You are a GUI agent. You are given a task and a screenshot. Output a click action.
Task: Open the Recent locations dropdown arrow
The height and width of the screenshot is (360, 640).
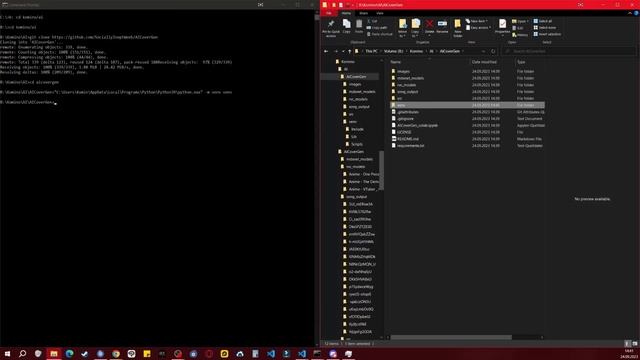pos(343,51)
